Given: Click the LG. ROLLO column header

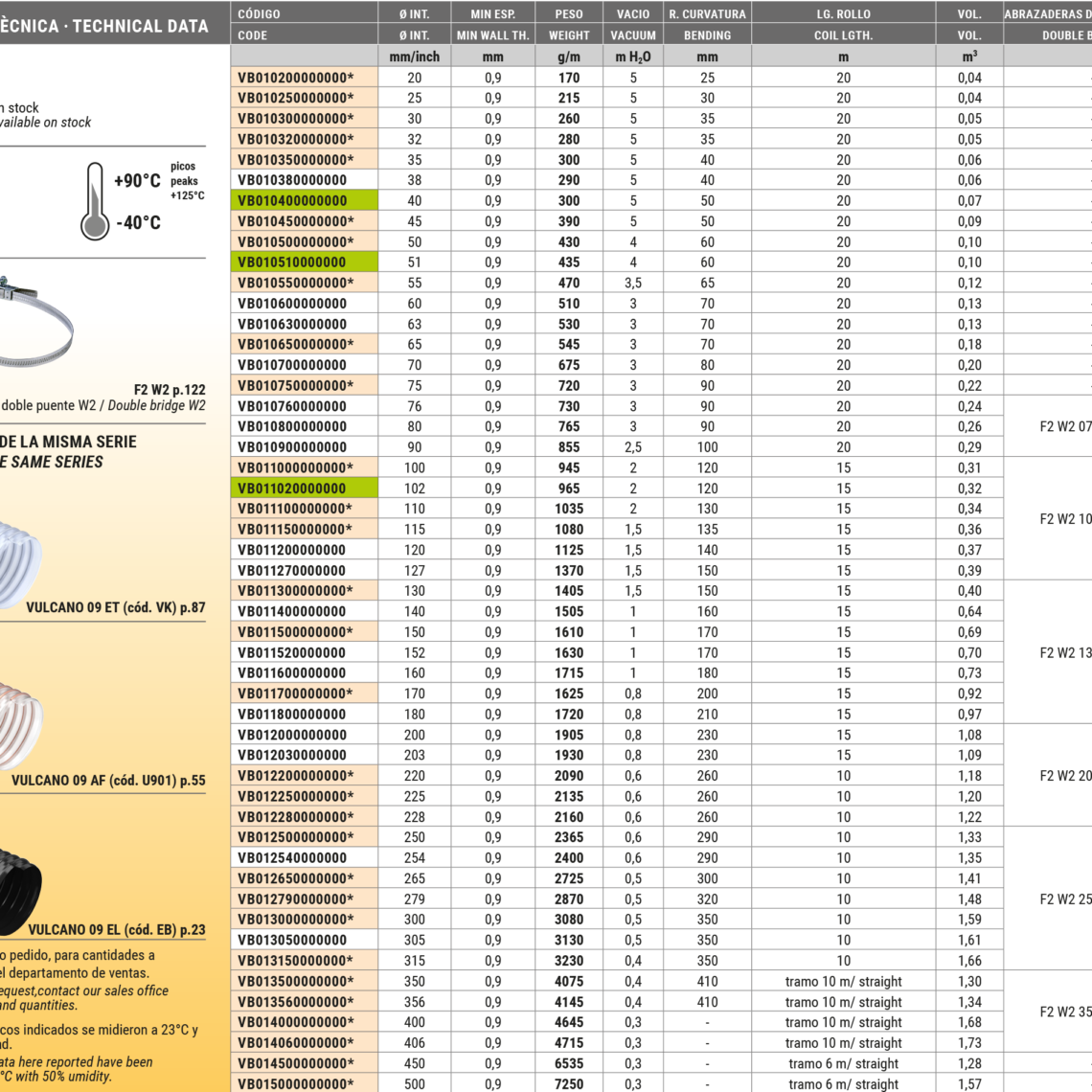Looking at the screenshot, I should point(843,14).
